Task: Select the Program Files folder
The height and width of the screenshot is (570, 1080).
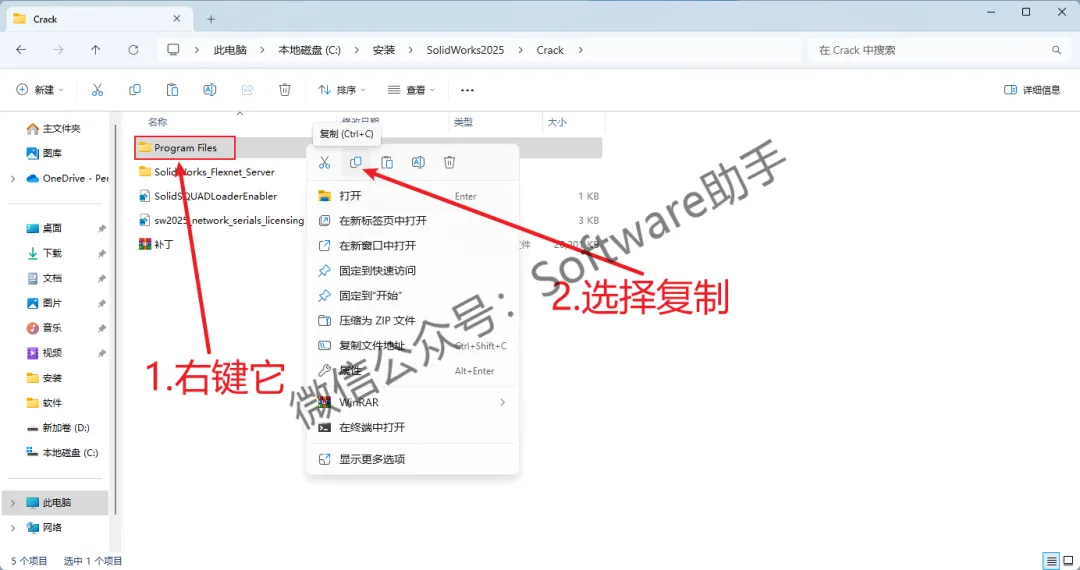Action: (x=185, y=147)
